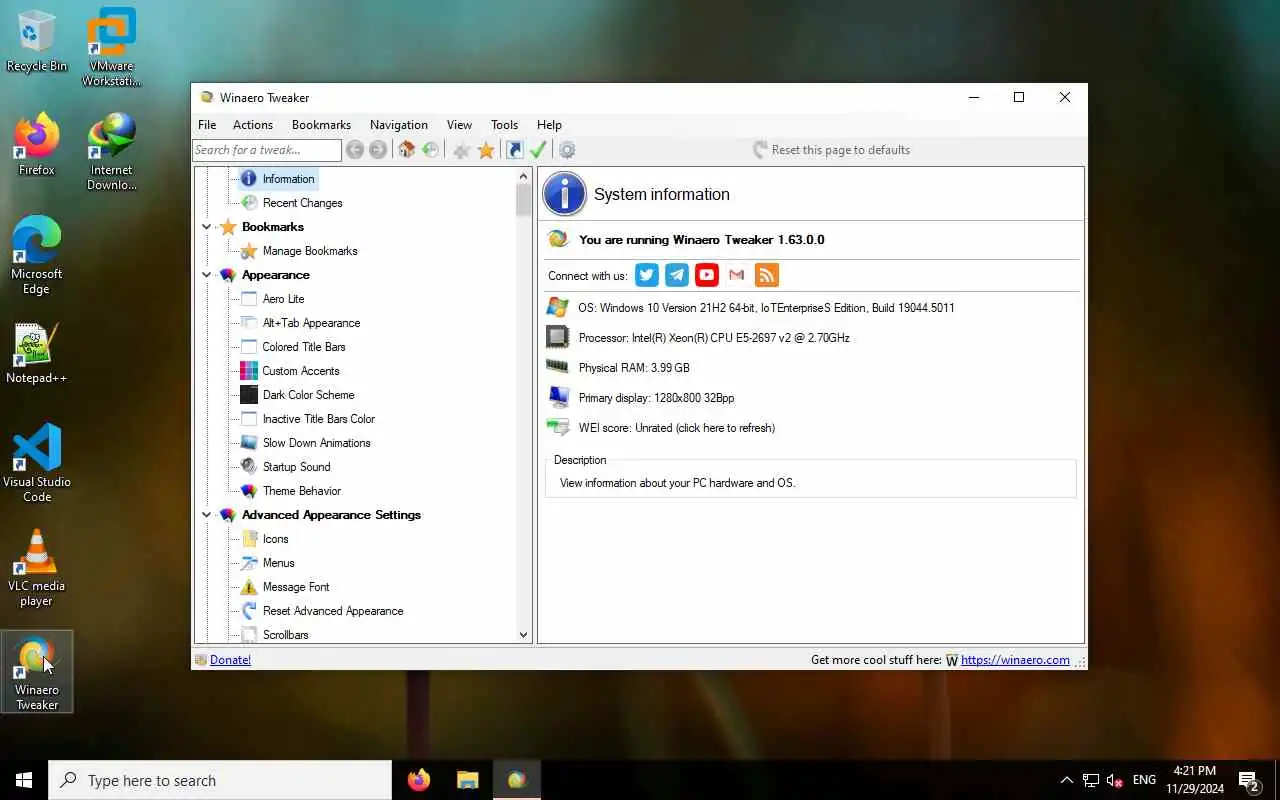
Task: Click the Message Font warning icon
Action: [x=249, y=587]
